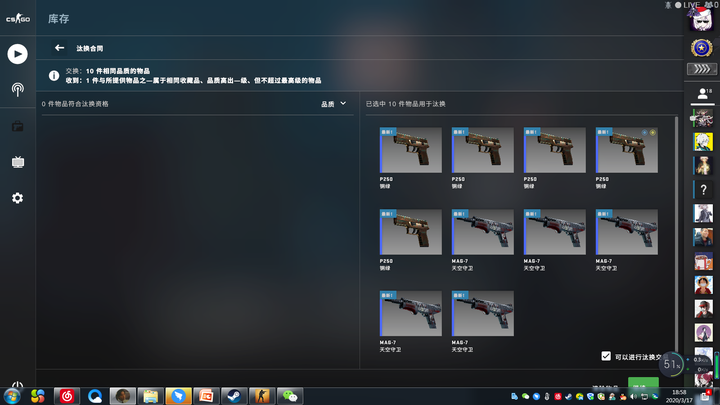Open WeChat from the taskbar

click(290, 396)
